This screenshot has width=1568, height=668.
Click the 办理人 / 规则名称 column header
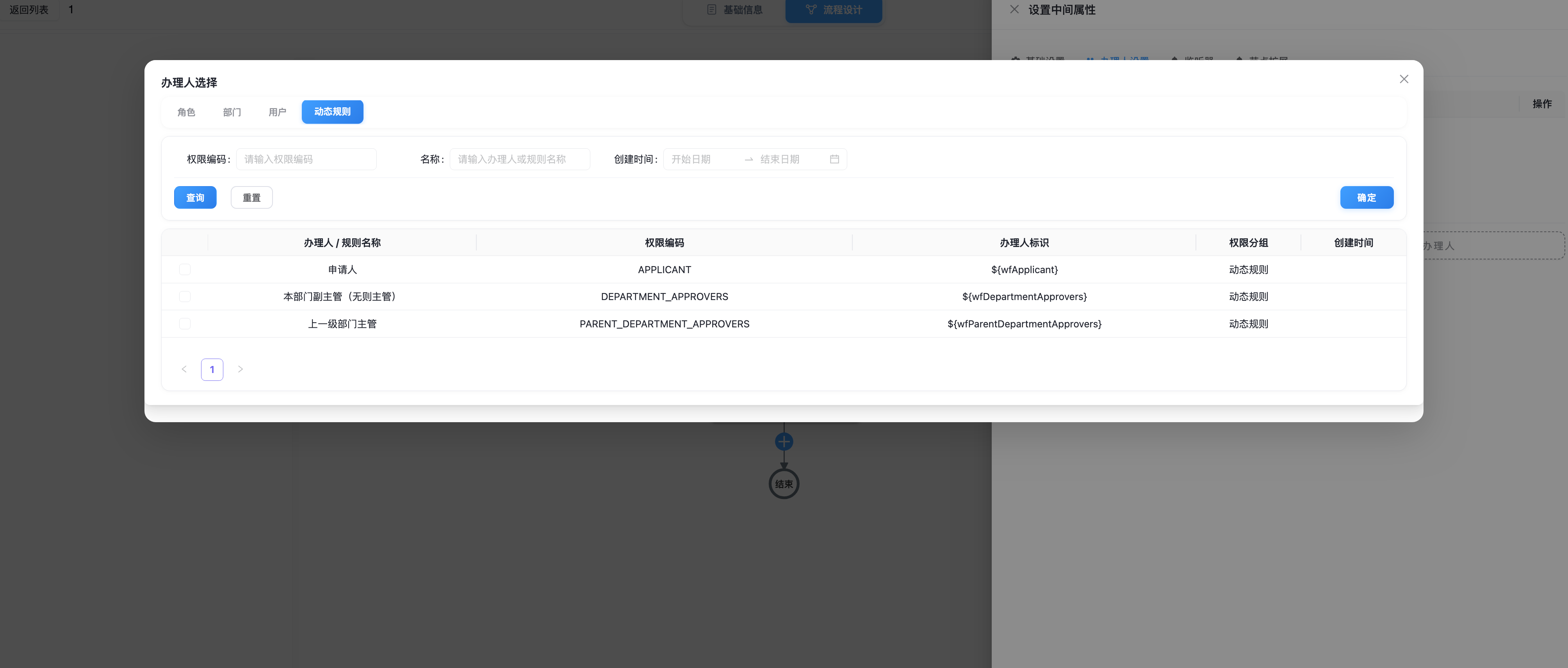[342, 243]
